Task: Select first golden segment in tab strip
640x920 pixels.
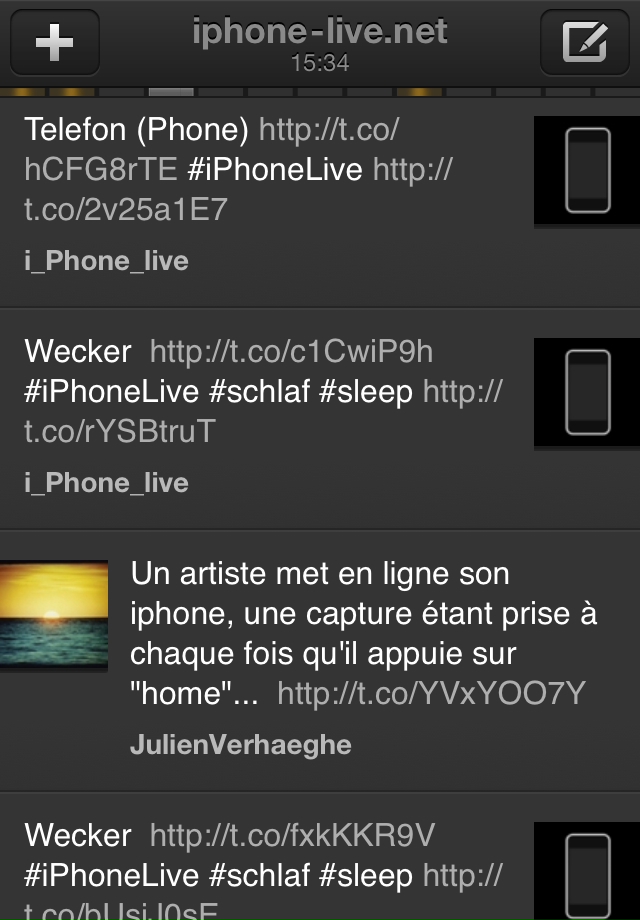Action: [x=22, y=92]
